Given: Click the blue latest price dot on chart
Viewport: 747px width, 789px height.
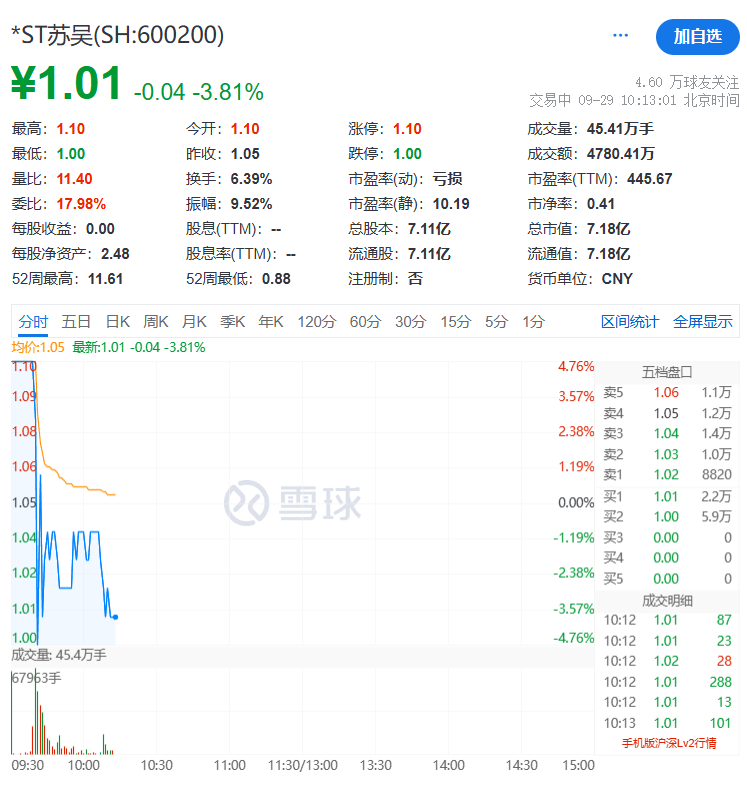Looking at the screenshot, I should tap(116, 616).
